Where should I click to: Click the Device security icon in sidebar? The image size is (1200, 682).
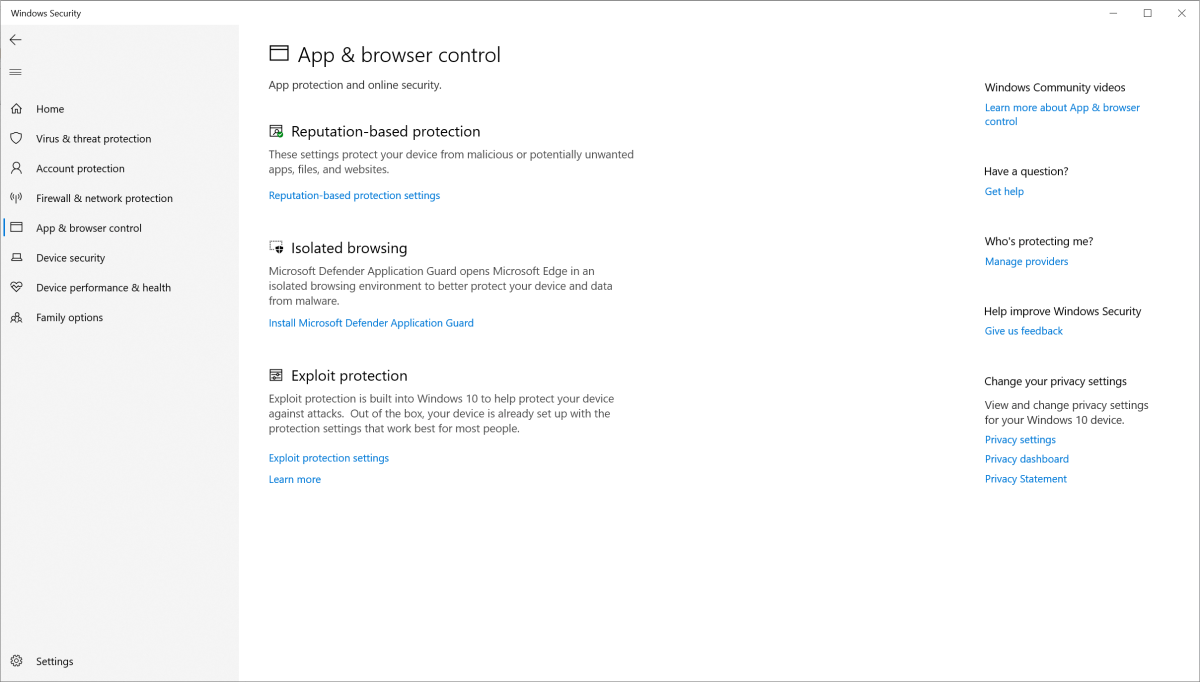[16, 257]
